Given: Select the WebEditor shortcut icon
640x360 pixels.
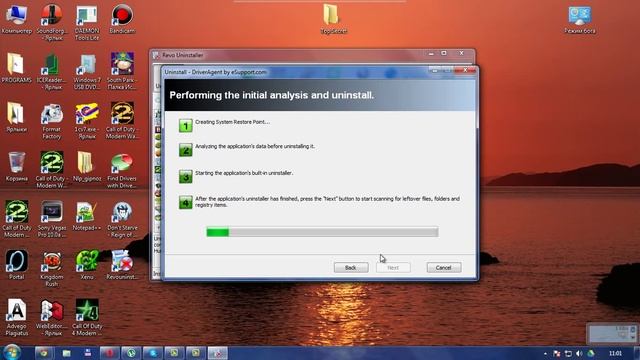Looking at the screenshot, I should 52,318.
